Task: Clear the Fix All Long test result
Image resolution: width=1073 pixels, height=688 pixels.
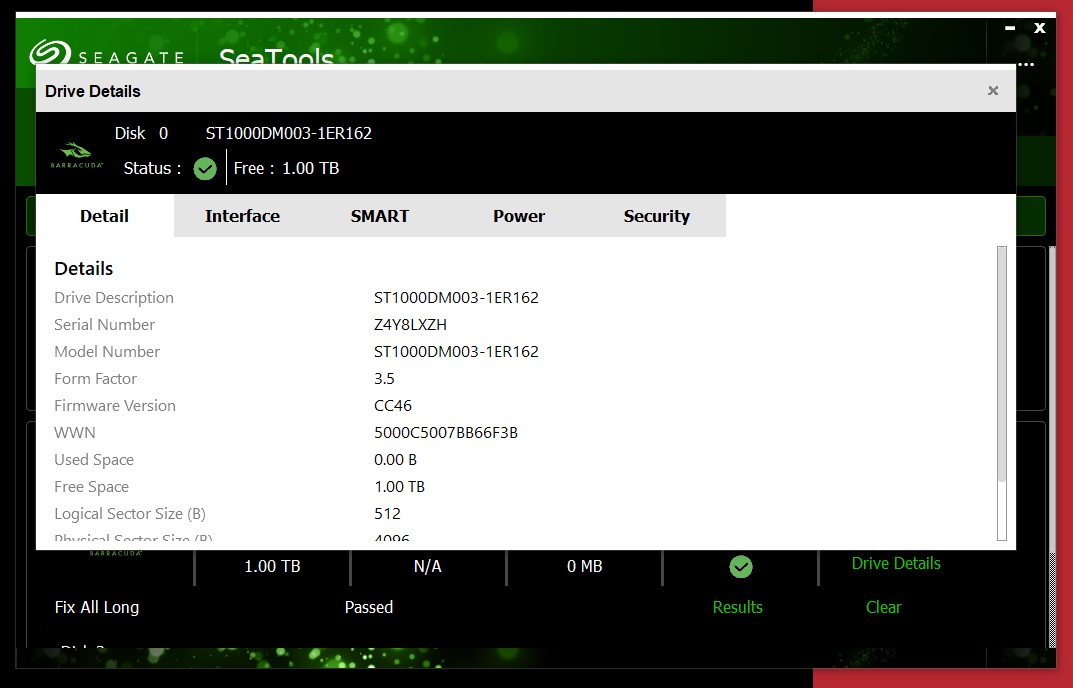Action: (883, 607)
